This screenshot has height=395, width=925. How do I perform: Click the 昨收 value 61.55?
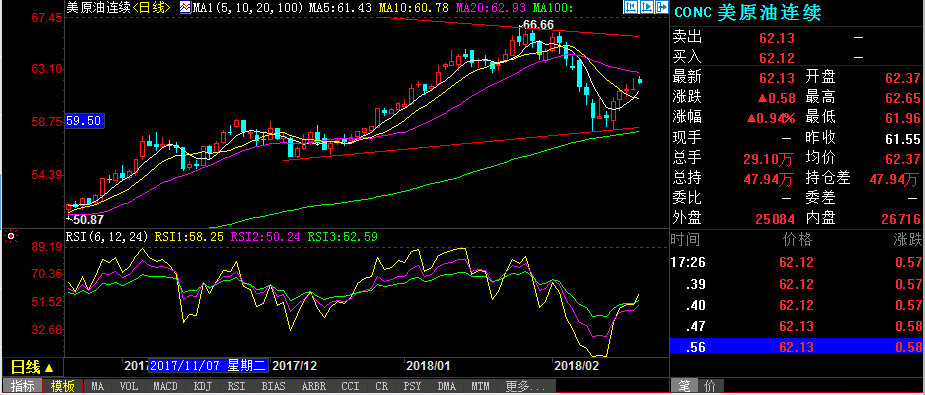[x=903, y=138]
